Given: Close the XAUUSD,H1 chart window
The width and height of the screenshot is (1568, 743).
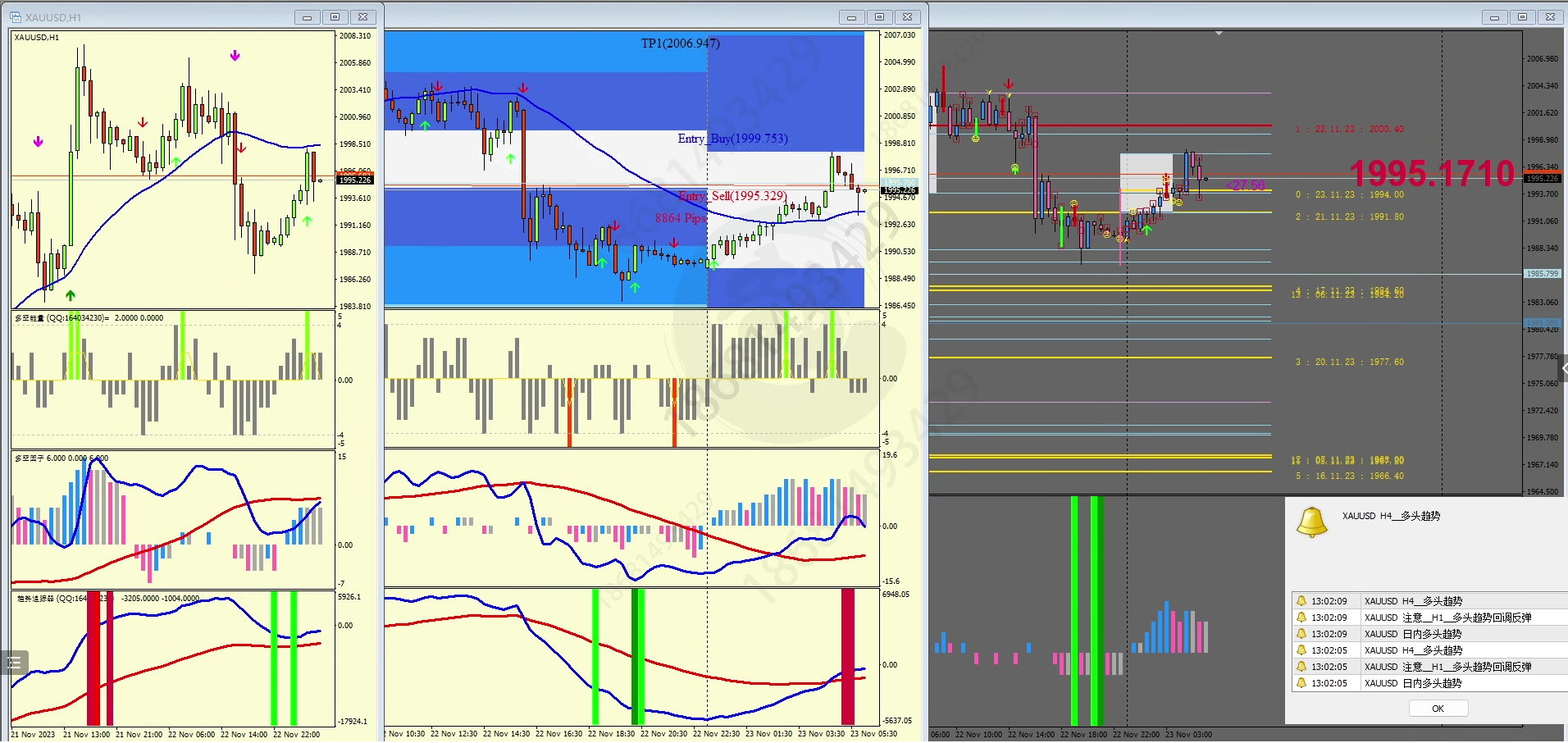Looking at the screenshot, I should tap(362, 17).
